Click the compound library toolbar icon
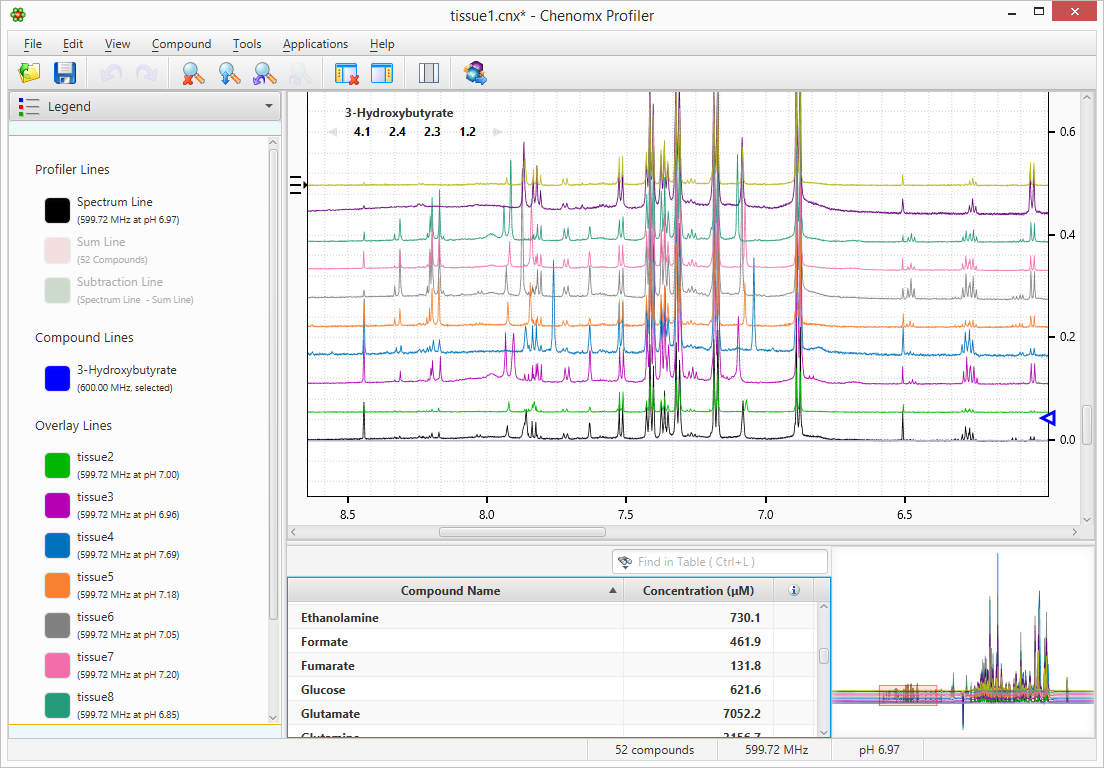1104x768 pixels. click(x=475, y=73)
